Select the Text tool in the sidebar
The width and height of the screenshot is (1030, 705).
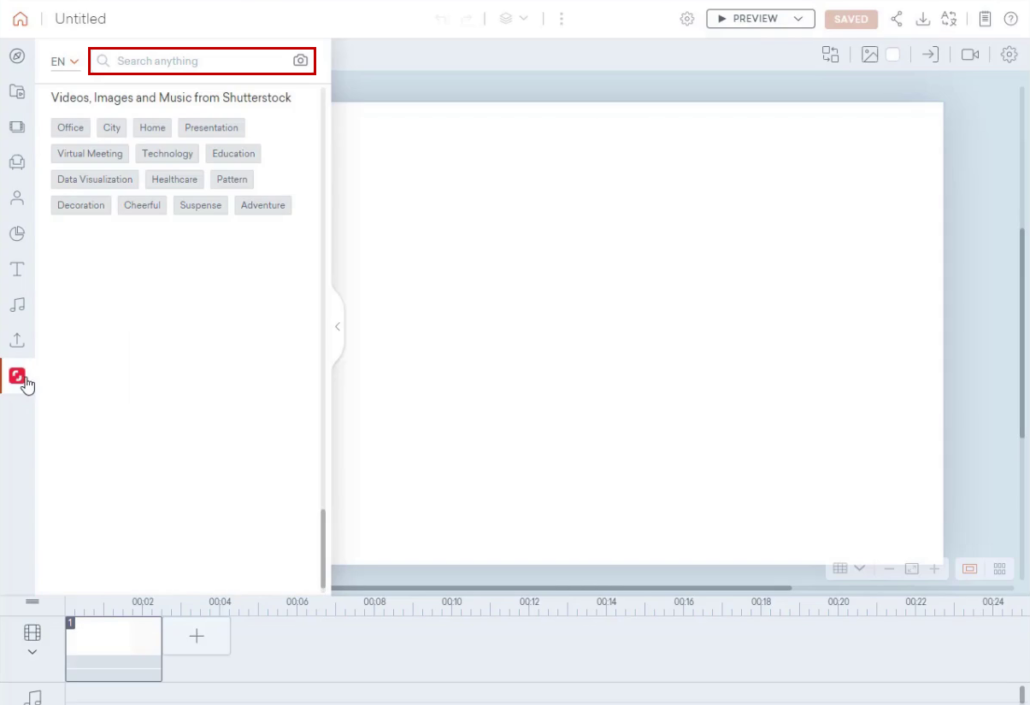tap(16, 268)
